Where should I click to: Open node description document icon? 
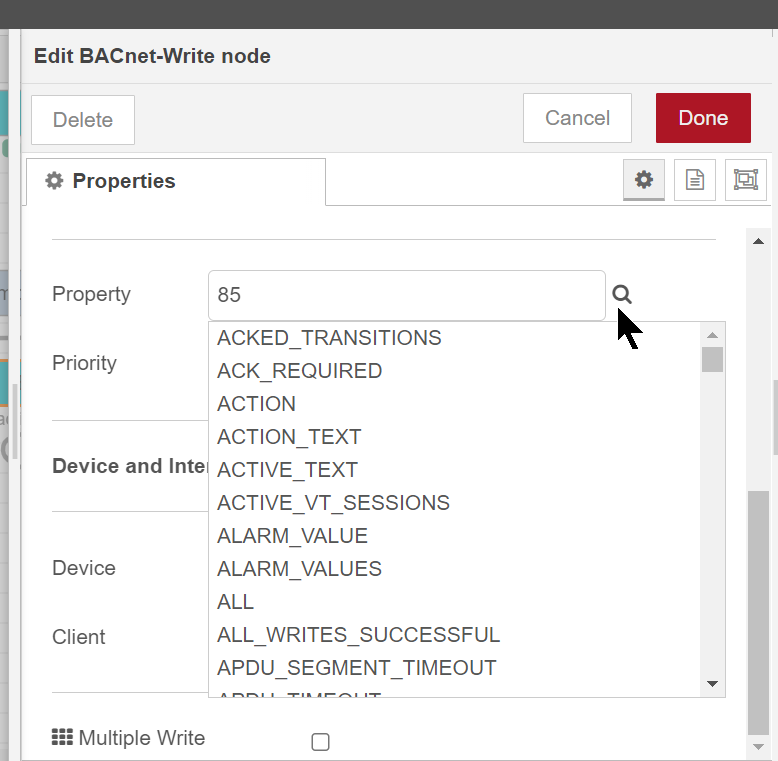pyautogui.click(x=695, y=180)
